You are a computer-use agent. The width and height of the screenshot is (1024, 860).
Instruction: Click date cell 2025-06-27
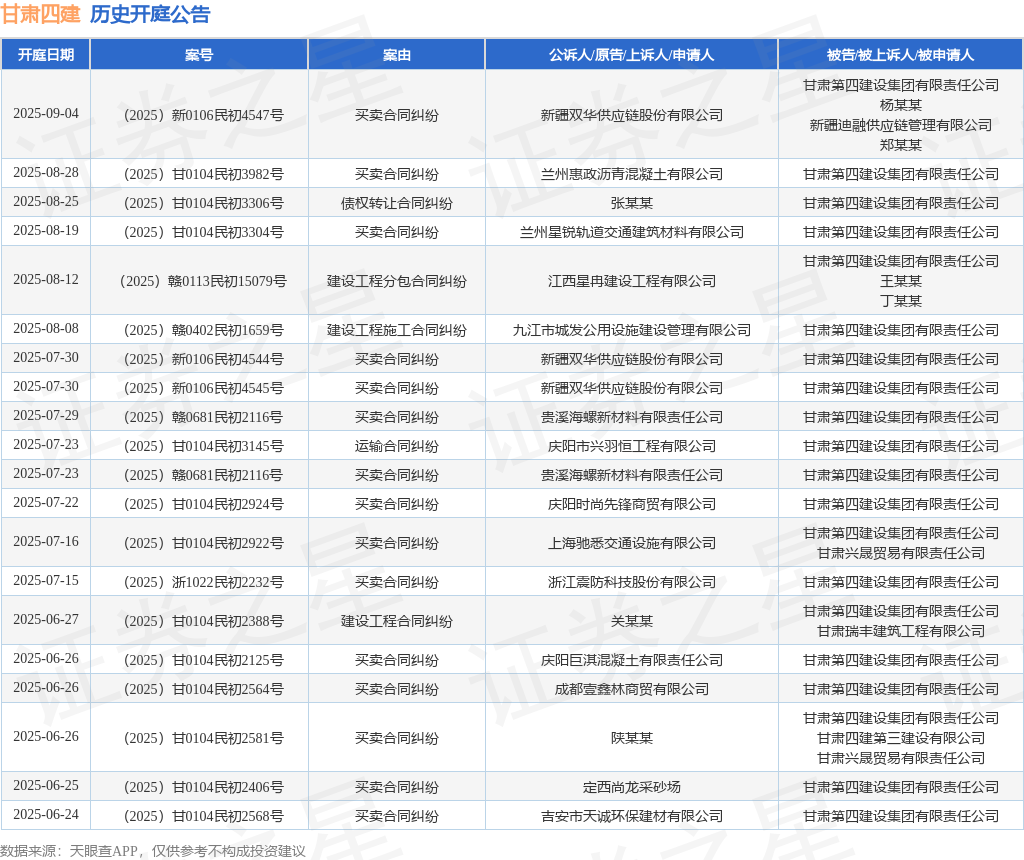[x=46, y=620]
